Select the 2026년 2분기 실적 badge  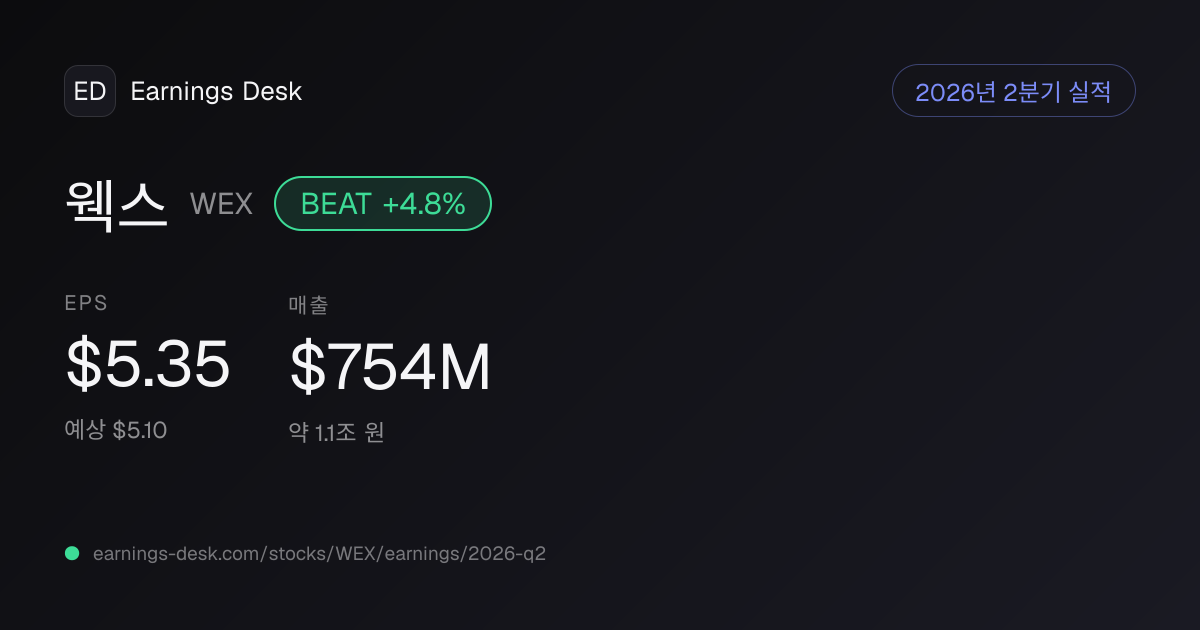click(1013, 91)
